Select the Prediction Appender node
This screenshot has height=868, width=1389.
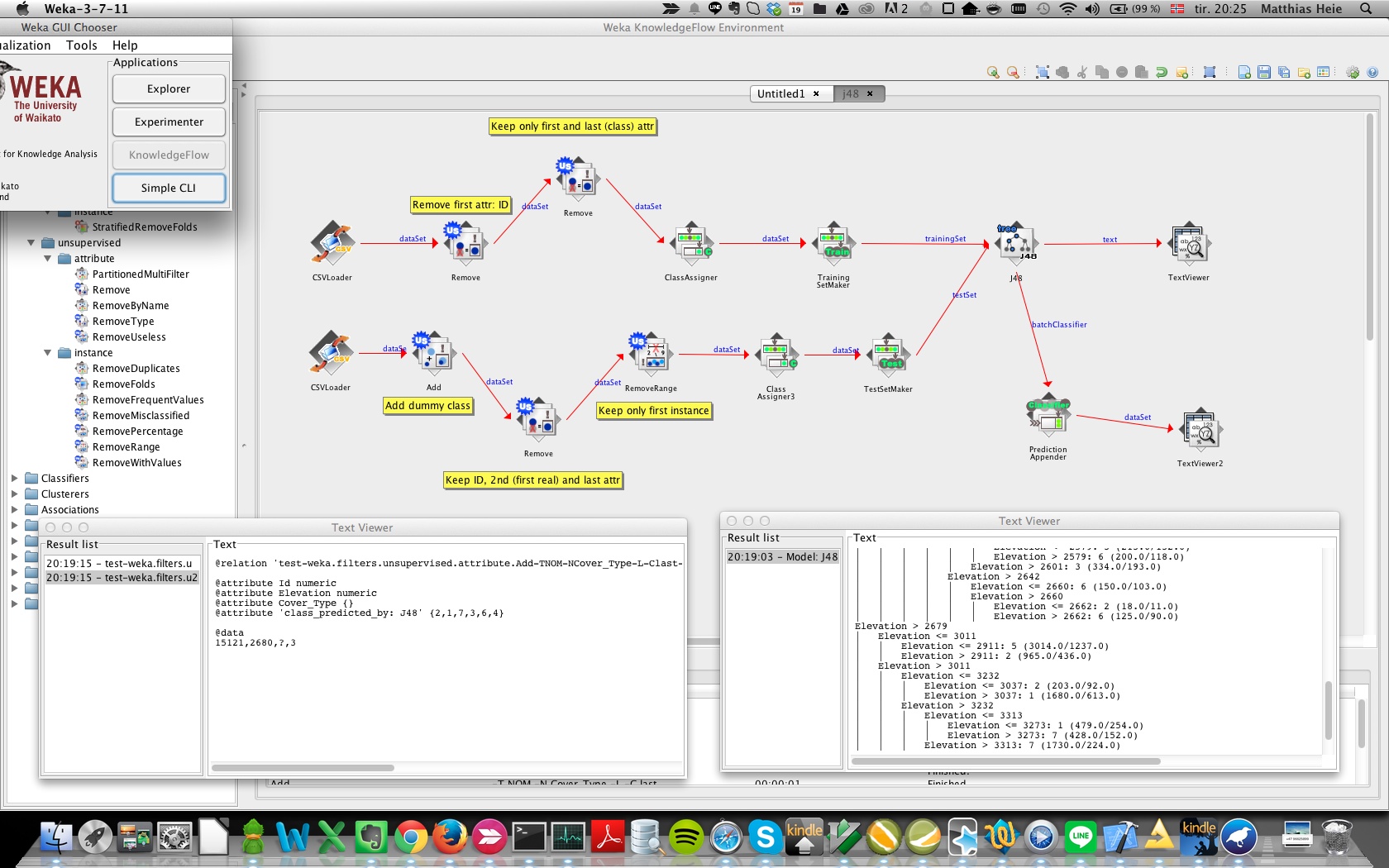(1048, 416)
